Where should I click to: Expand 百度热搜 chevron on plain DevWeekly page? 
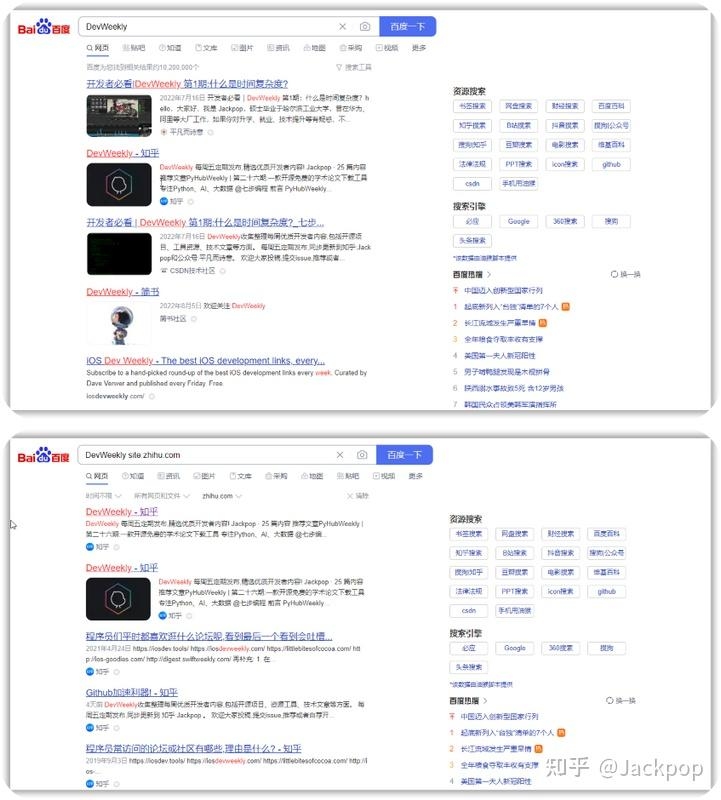click(x=489, y=274)
